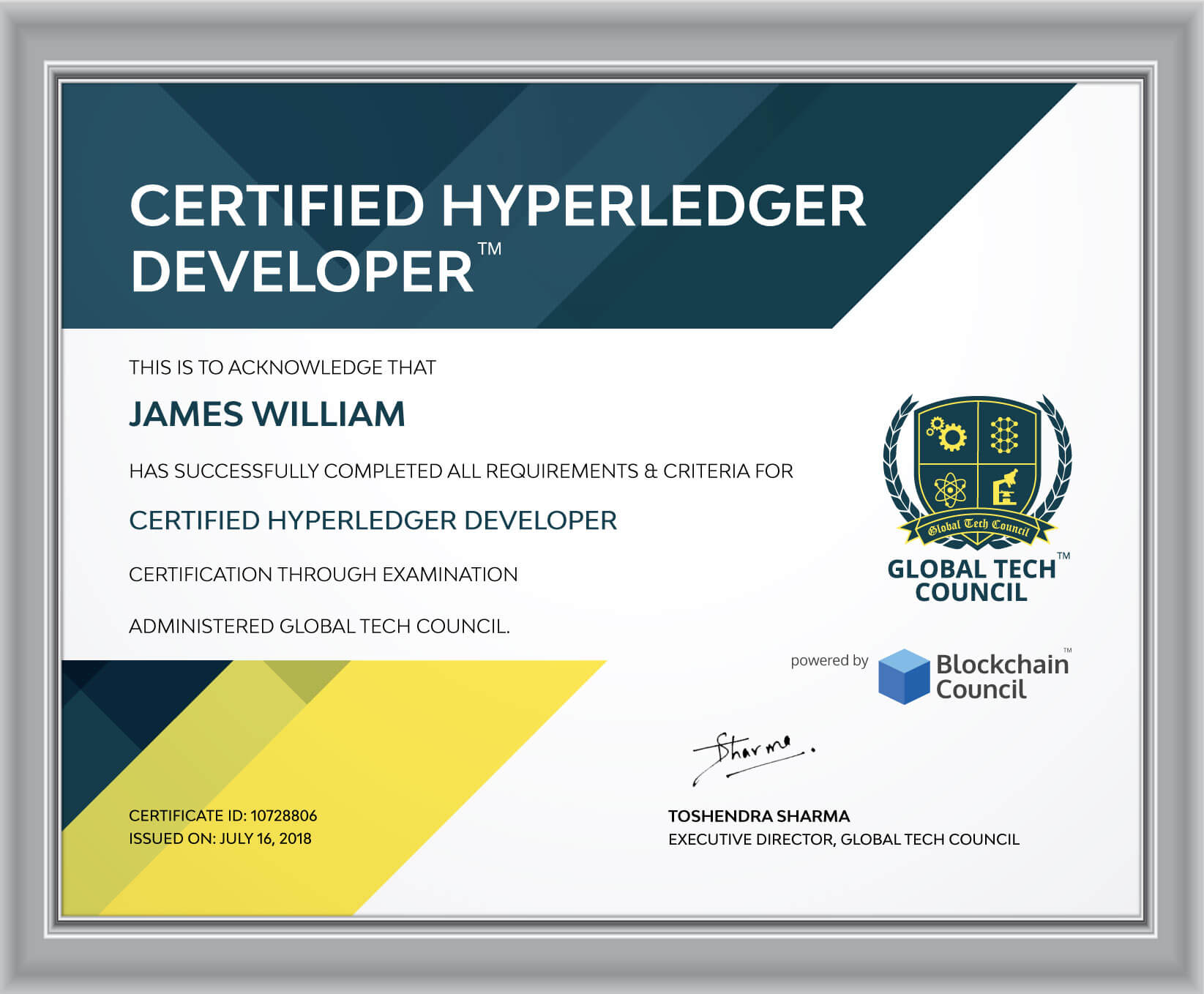Click the atom icon in the shield
Viewport: 1204px width, 994px height.
[949, 489]
